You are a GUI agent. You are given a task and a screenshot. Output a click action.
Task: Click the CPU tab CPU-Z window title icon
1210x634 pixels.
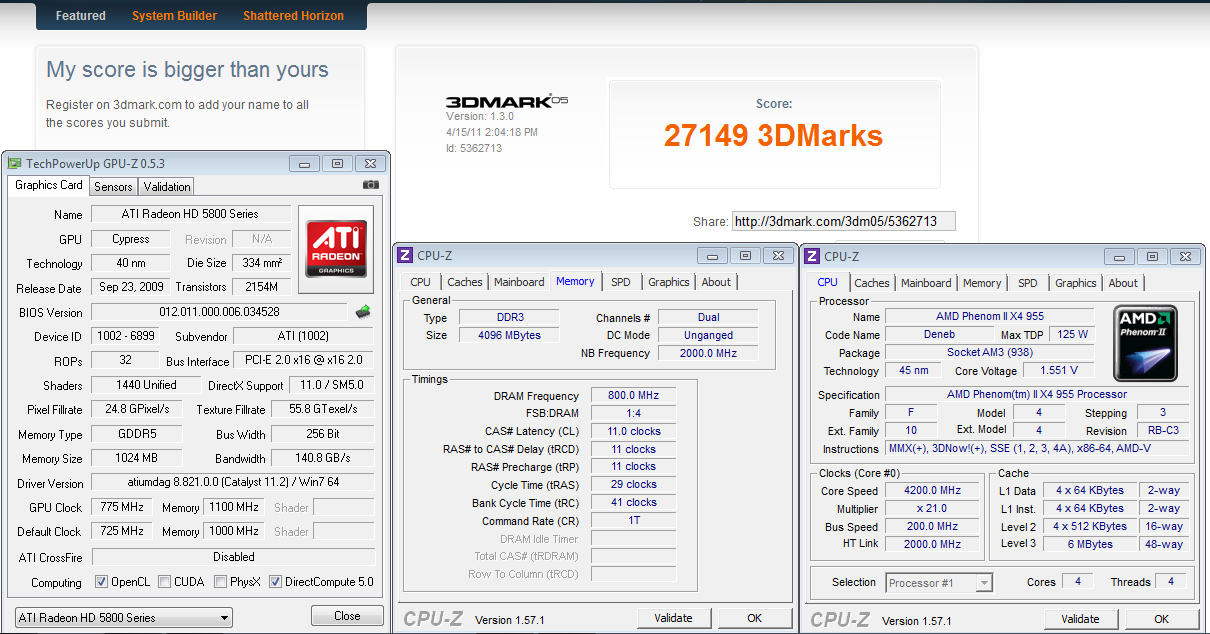(812, 256)
